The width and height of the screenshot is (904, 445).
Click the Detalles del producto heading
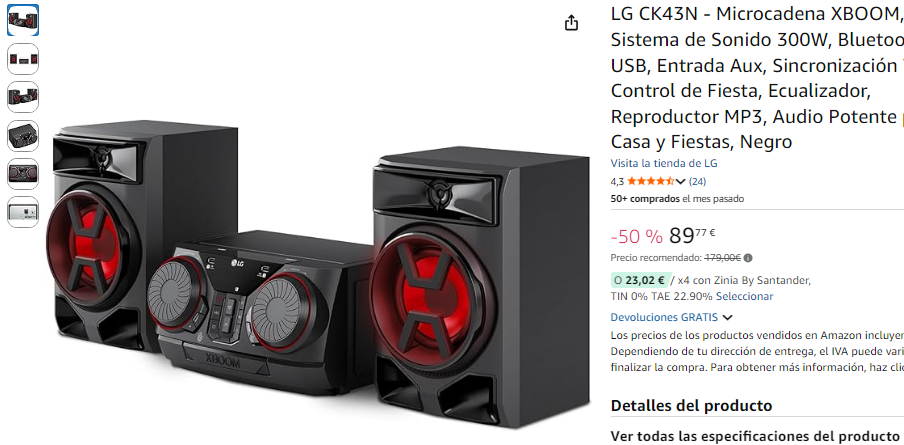691,405
